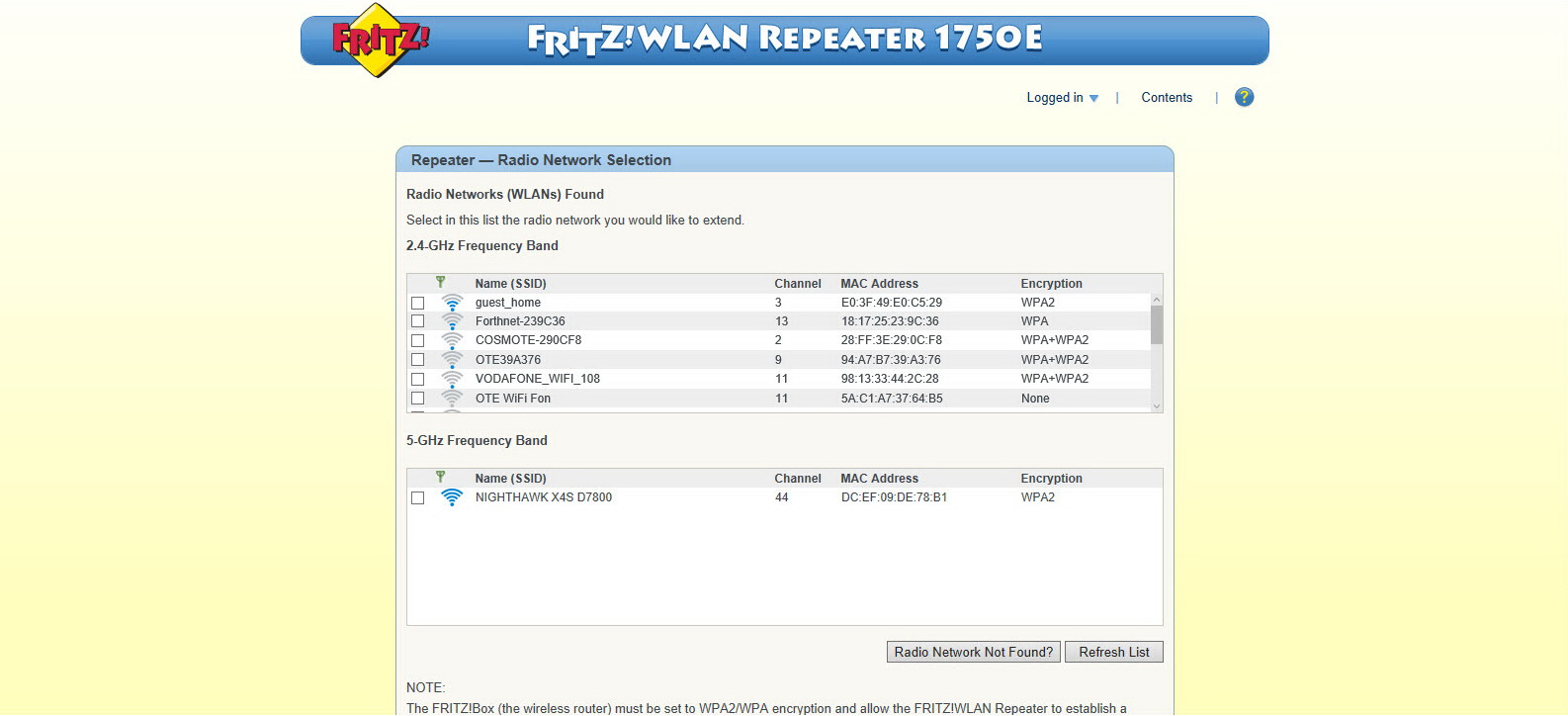This screenshot has height=716, width=1568.
Task: Click scroll down arrow of 2.4-GHz list
Action: click(1157, 405)
